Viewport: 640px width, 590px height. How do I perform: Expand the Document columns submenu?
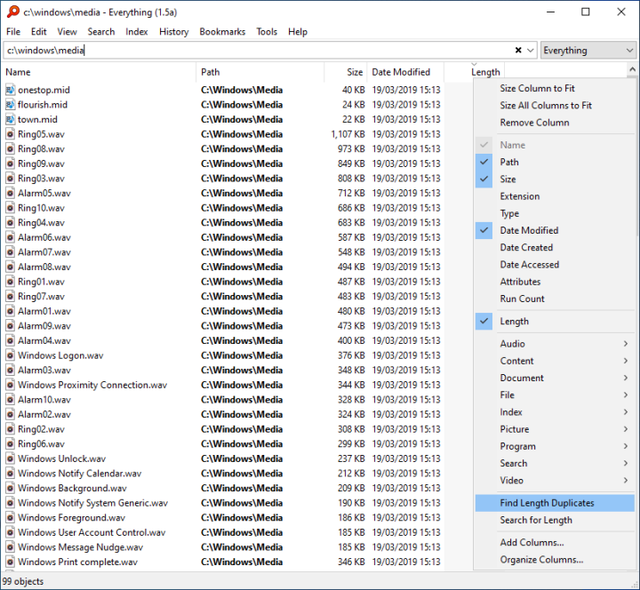pyautogui.click(x=555, y=378)
